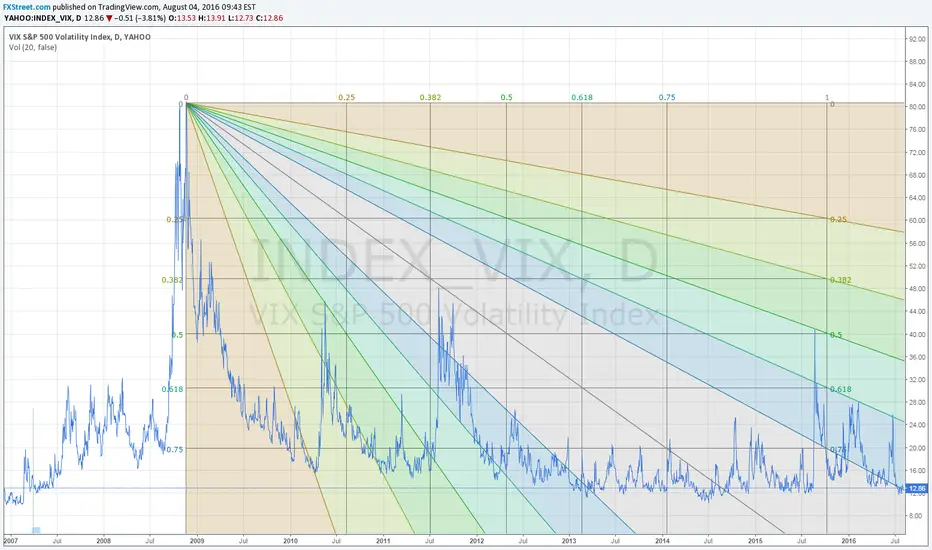932x550 pixels.
Task: Click the 2012 label on time axis
Action: (x=476, y=541)
